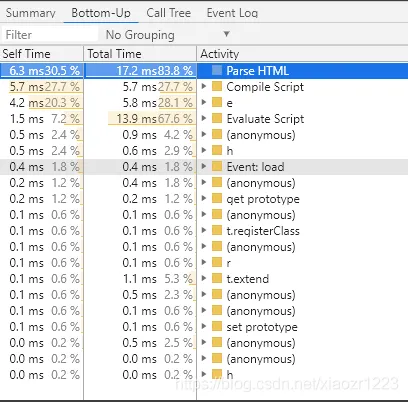Click yellow icon beside Compile Script
This screenshot has height=402, width=408.
tap(217, 86)
